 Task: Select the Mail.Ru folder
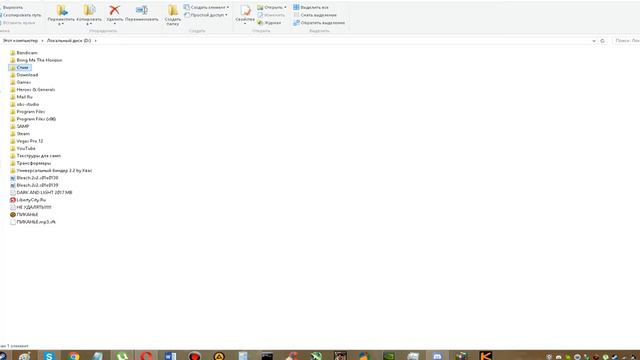pyautogui.click(x=21, y=97)
